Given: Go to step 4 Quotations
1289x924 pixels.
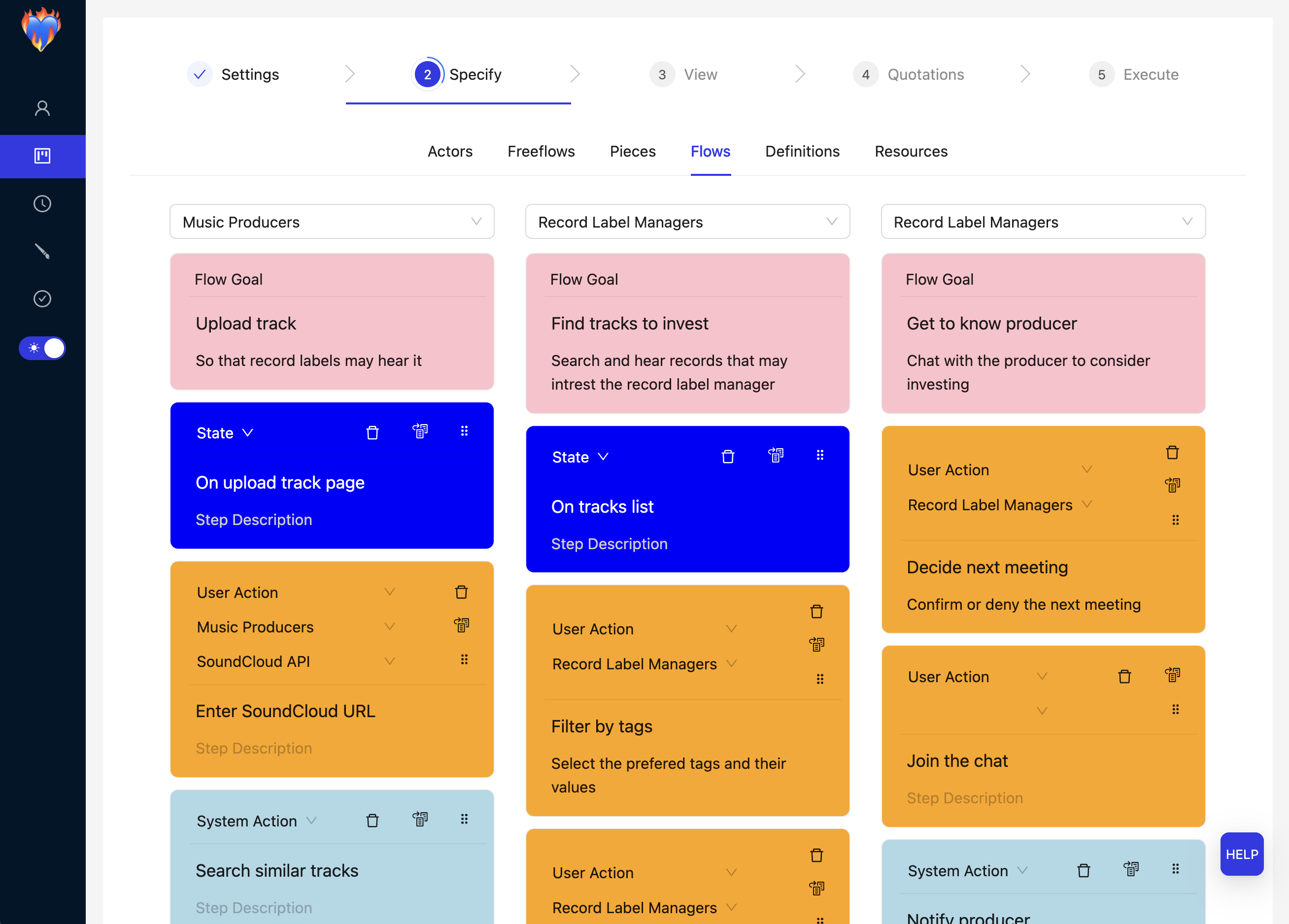Looking at the screenshot, I should 909,74.
